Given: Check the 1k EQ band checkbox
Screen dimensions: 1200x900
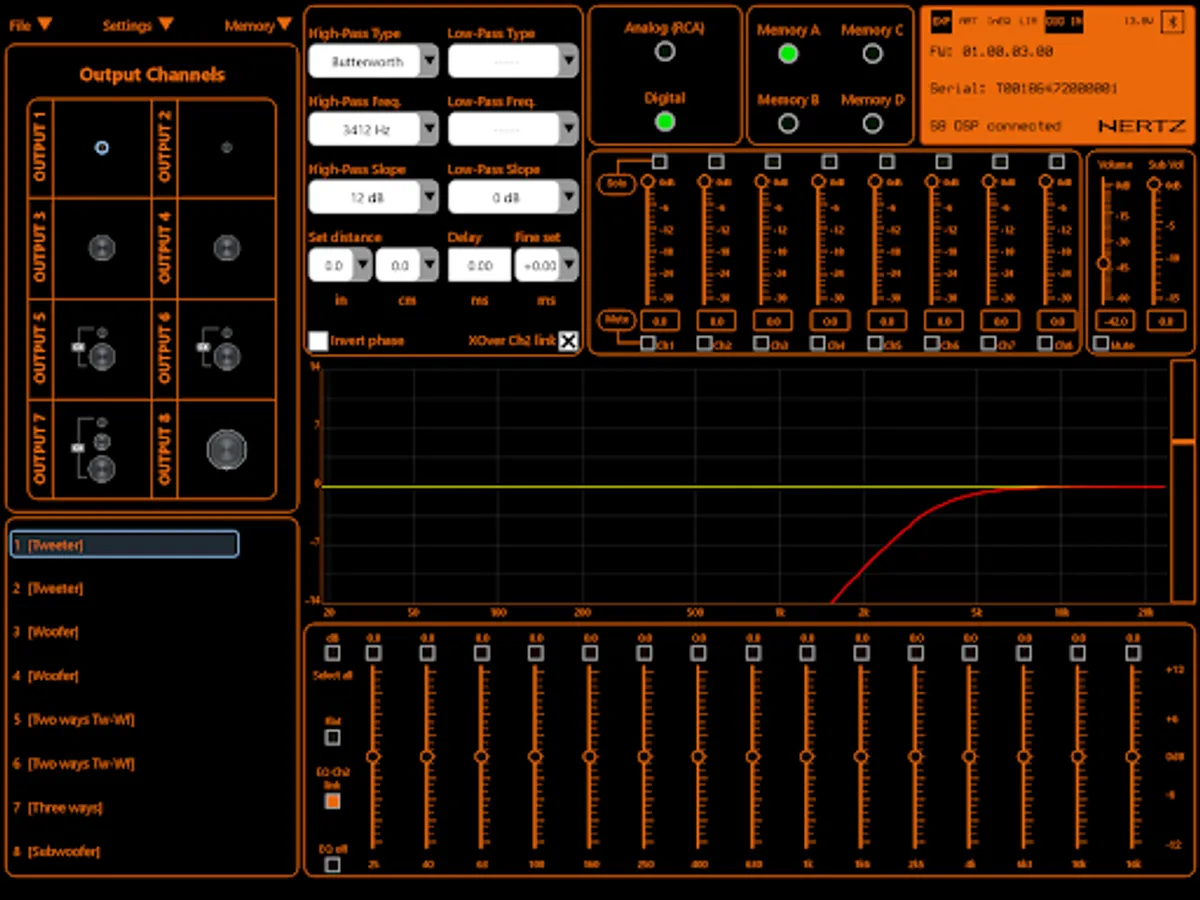Looking at the screenshot, I should (x=807, y=653).
